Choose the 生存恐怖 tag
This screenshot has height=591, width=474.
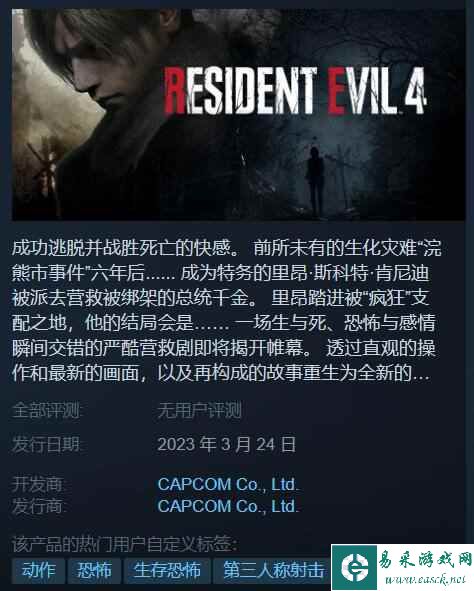tap(167, 570)
